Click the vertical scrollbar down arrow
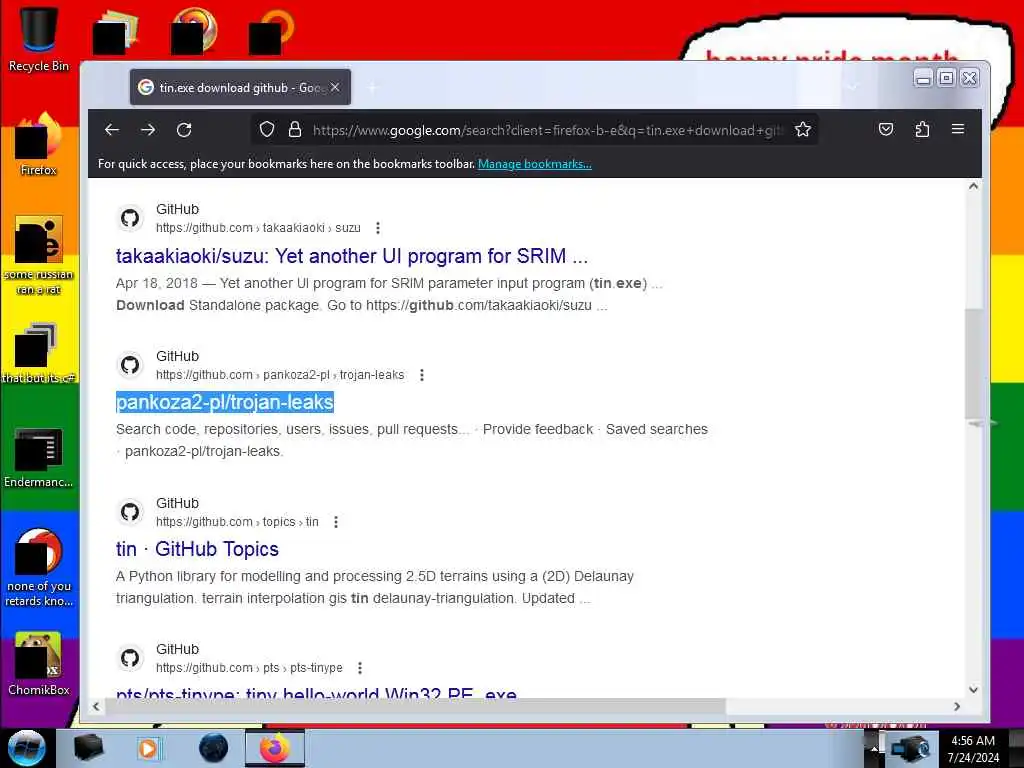Screen dimensions: 1024x768 point(973,690)
